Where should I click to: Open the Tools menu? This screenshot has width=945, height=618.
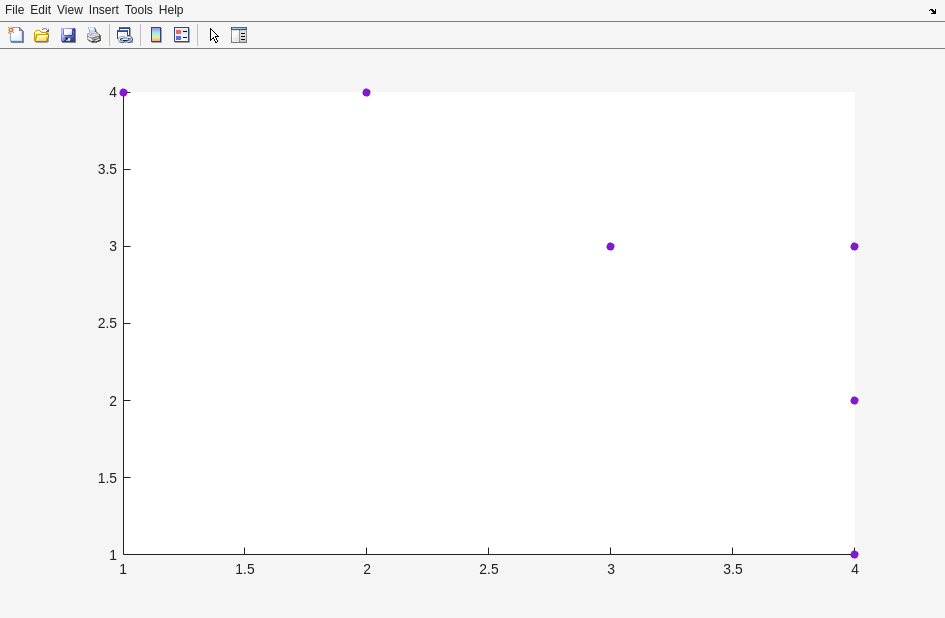pos(138,10)
